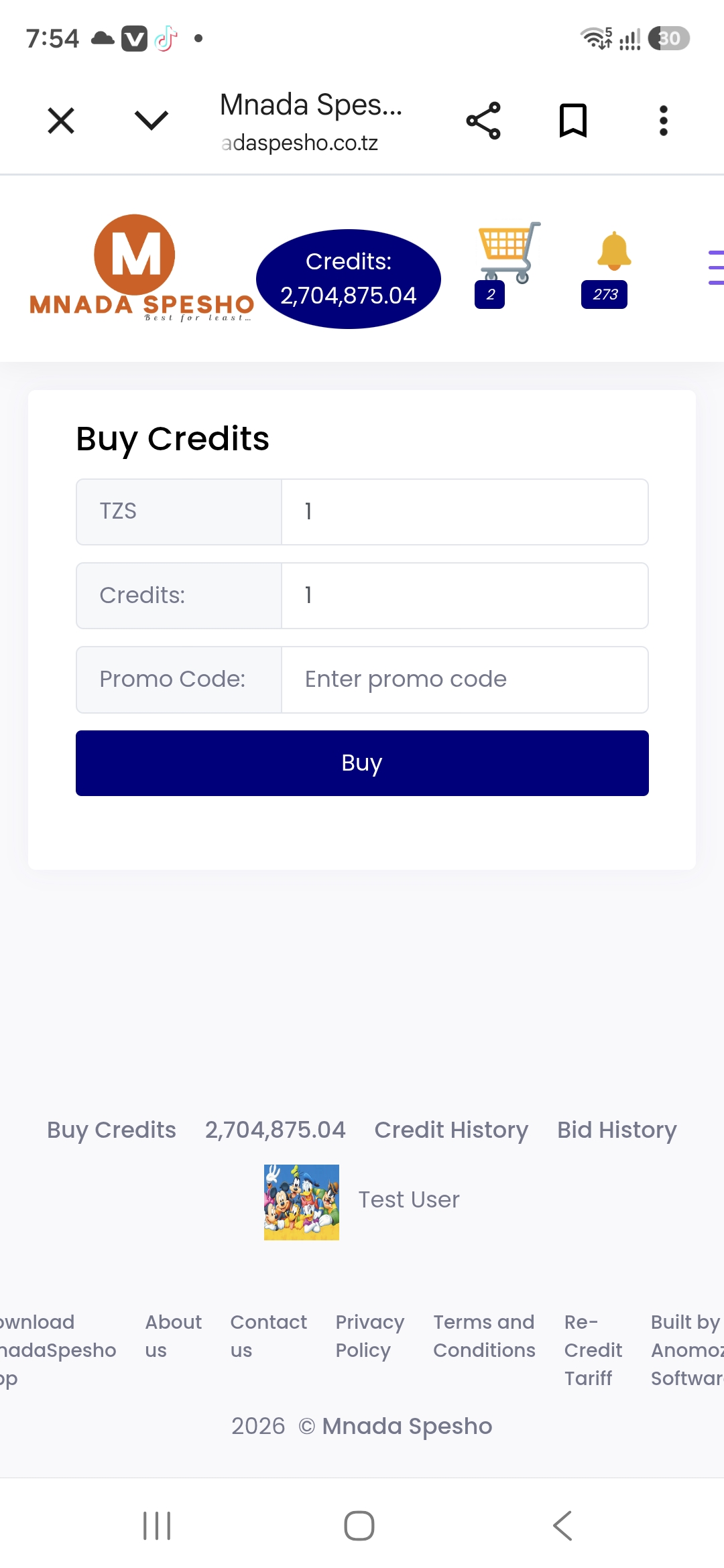The image size is (724, 1568).
Task: Expand the down-chevron in browser bar
Action: (x=152, y=121)
